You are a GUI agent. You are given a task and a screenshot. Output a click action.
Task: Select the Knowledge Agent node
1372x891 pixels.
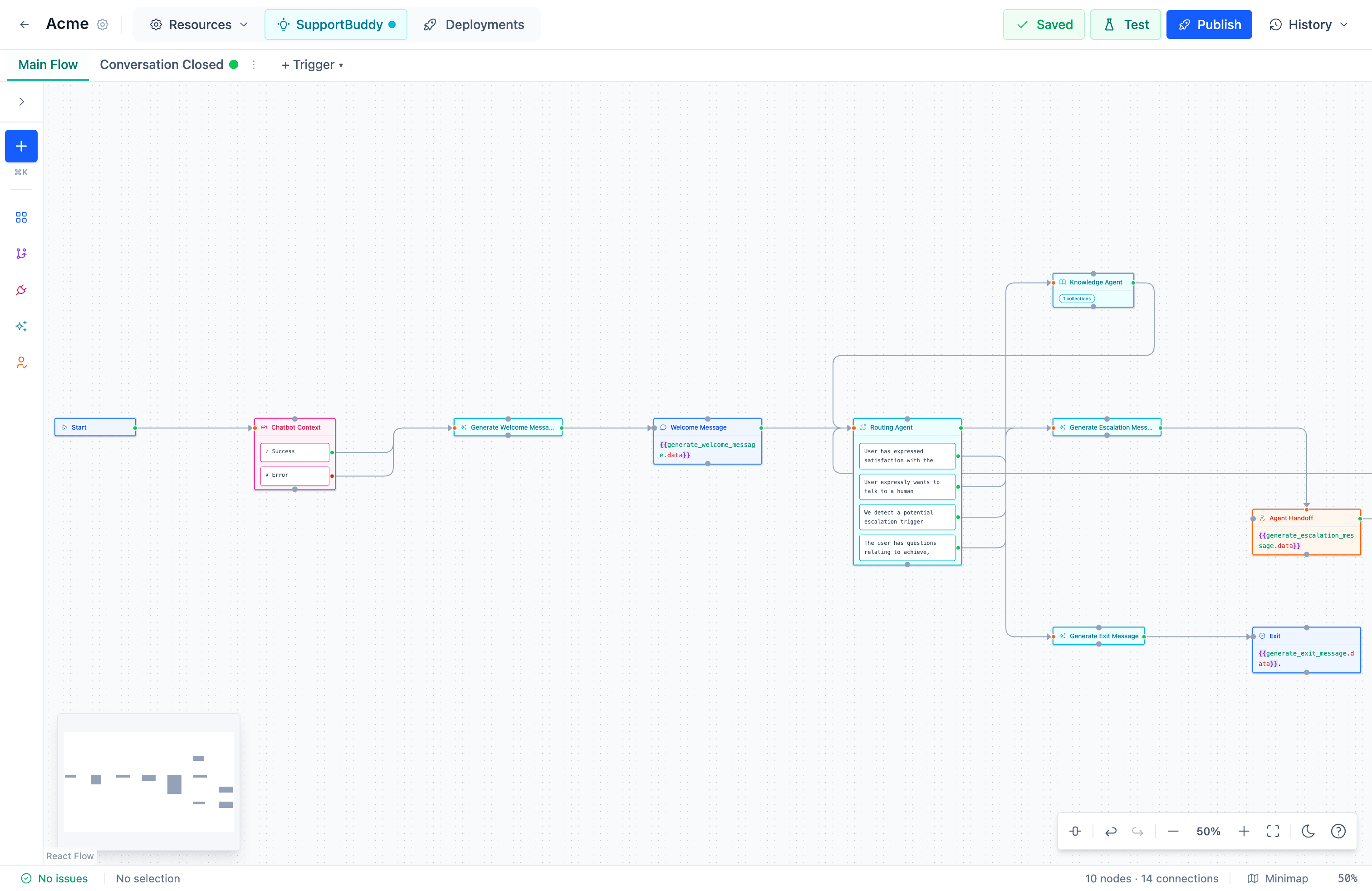click(1093, 290)
